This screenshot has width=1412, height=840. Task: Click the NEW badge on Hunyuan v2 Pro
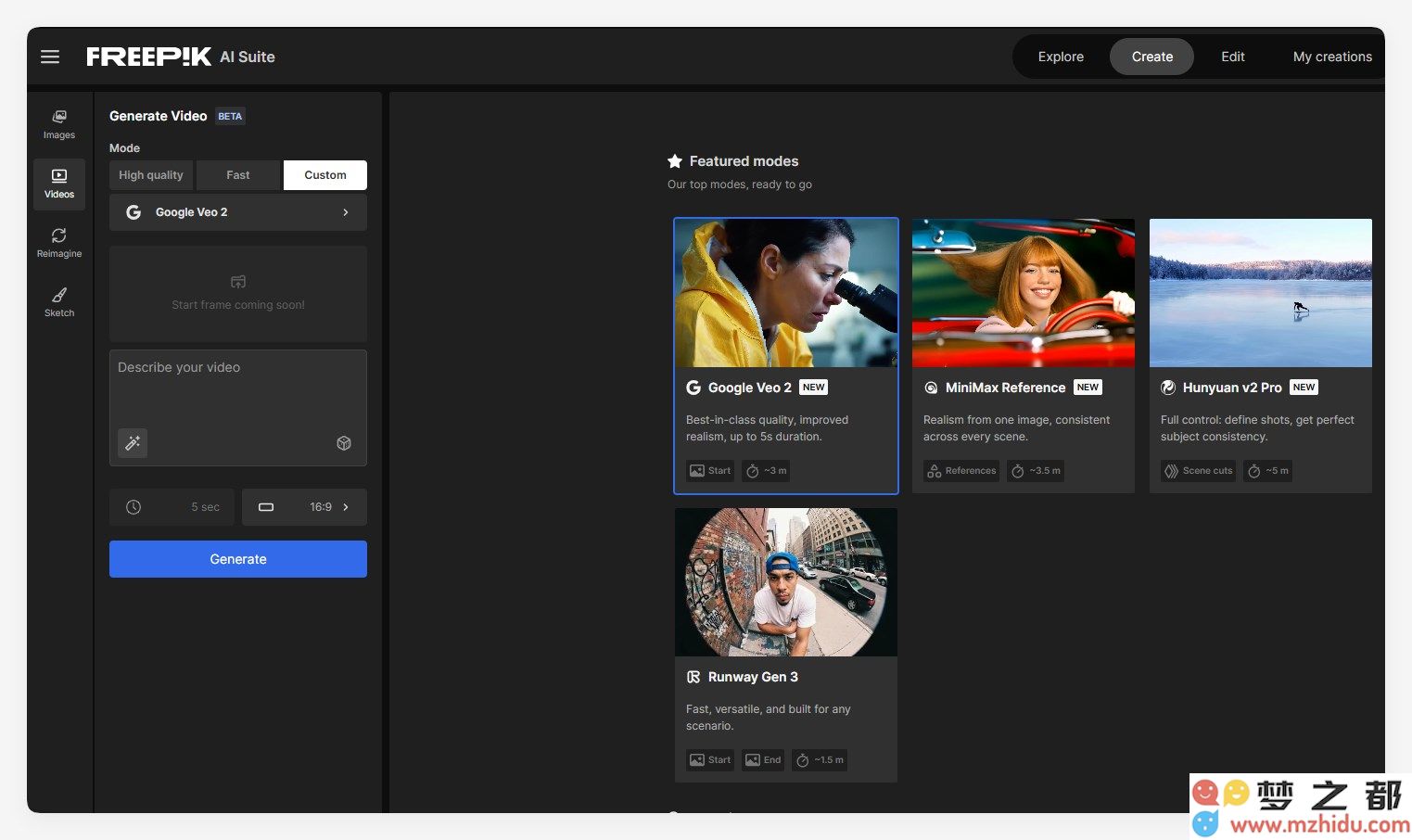pyautogui.click(x=1304, y=388)
